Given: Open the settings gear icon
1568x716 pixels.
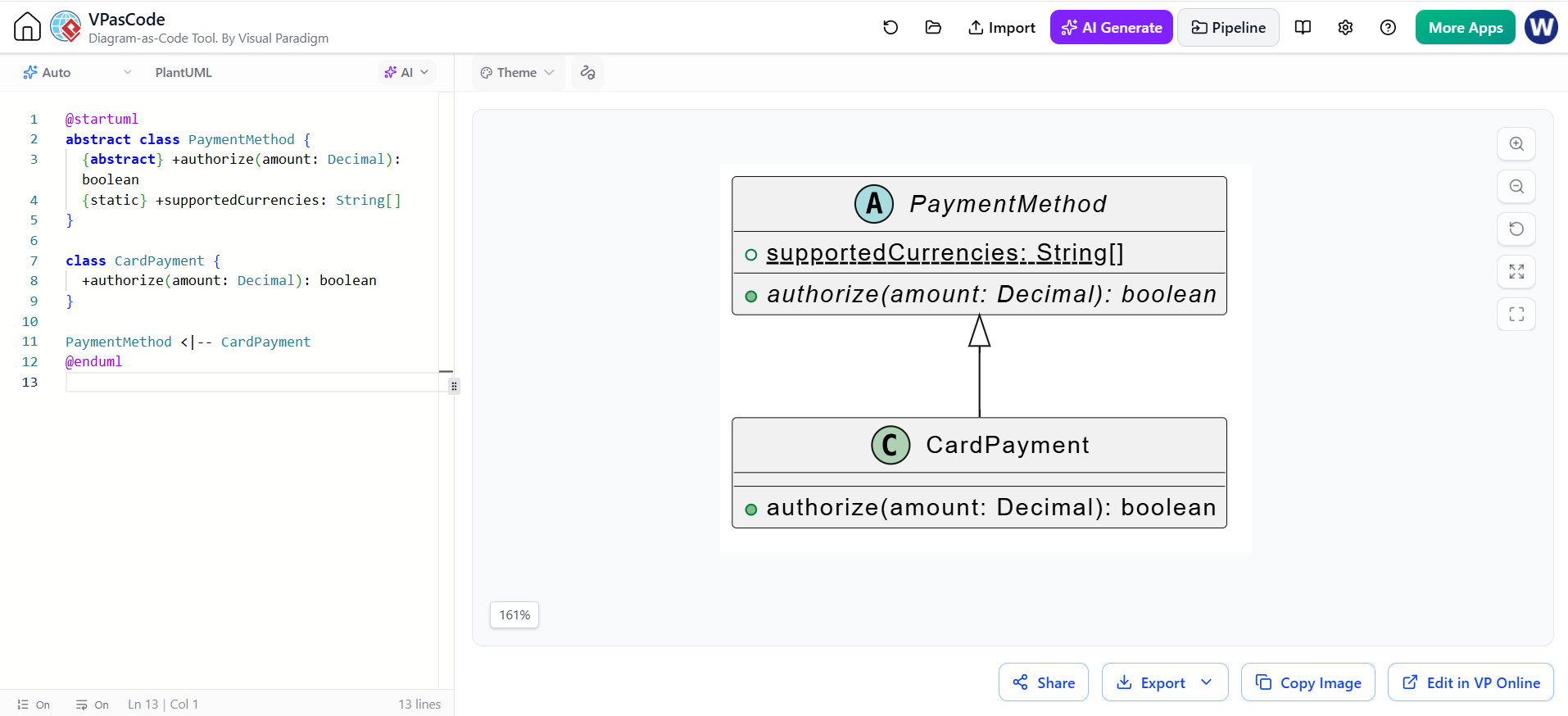Looking at the screenshot, I should coord(1345,27).
